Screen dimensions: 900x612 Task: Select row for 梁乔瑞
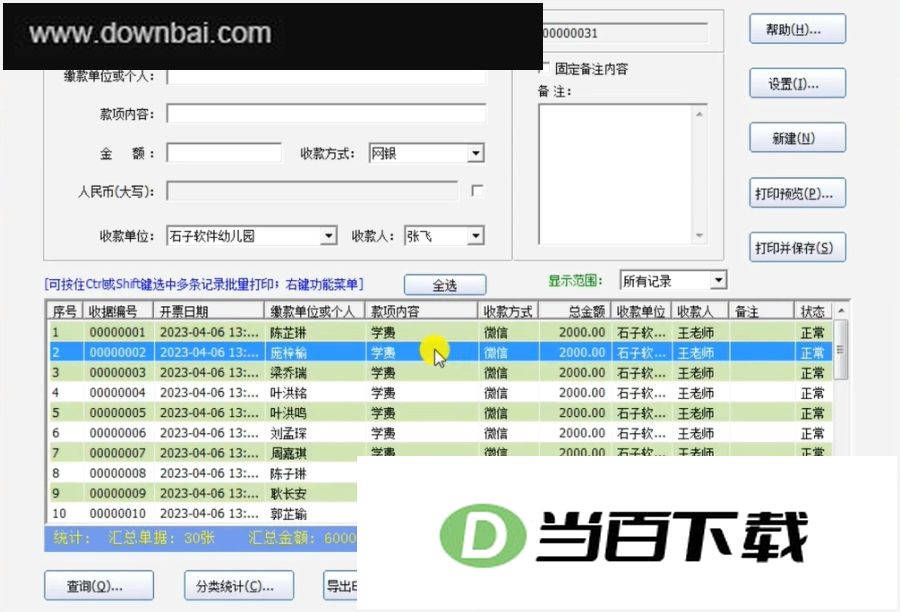pyautogui.click(x=440, y=373)
